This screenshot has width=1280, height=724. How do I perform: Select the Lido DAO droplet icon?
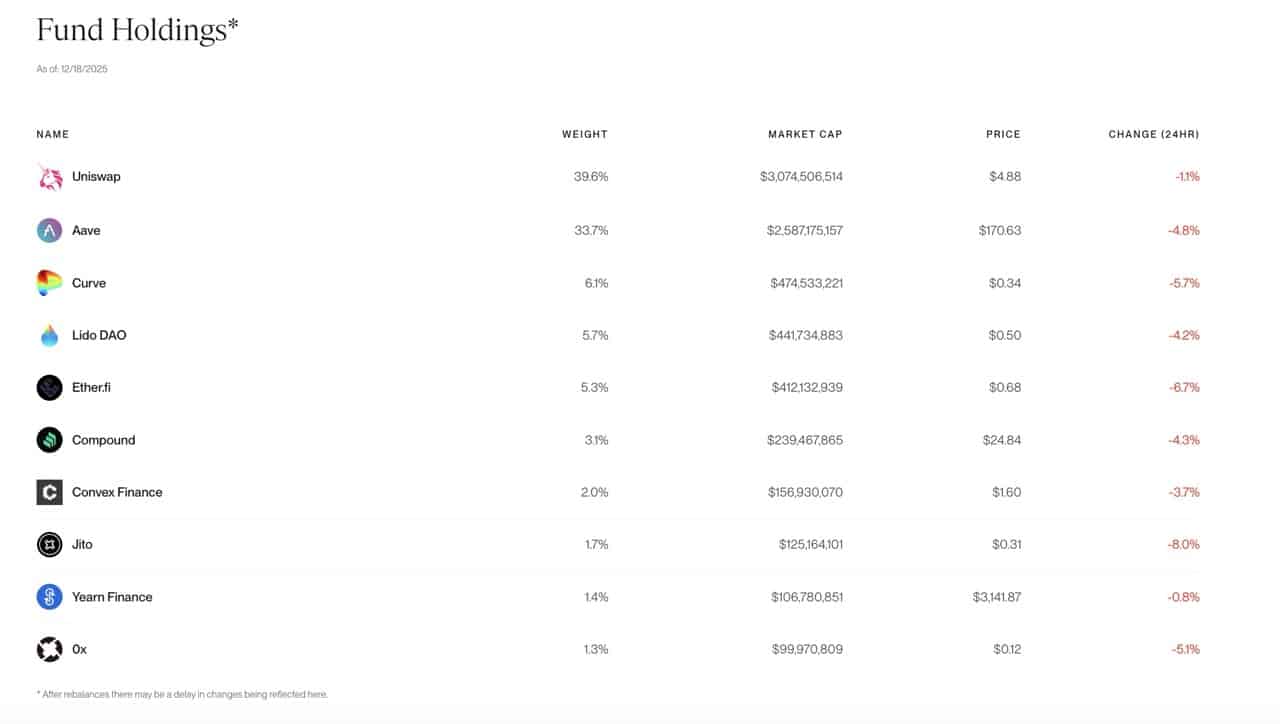pos(49,335)
